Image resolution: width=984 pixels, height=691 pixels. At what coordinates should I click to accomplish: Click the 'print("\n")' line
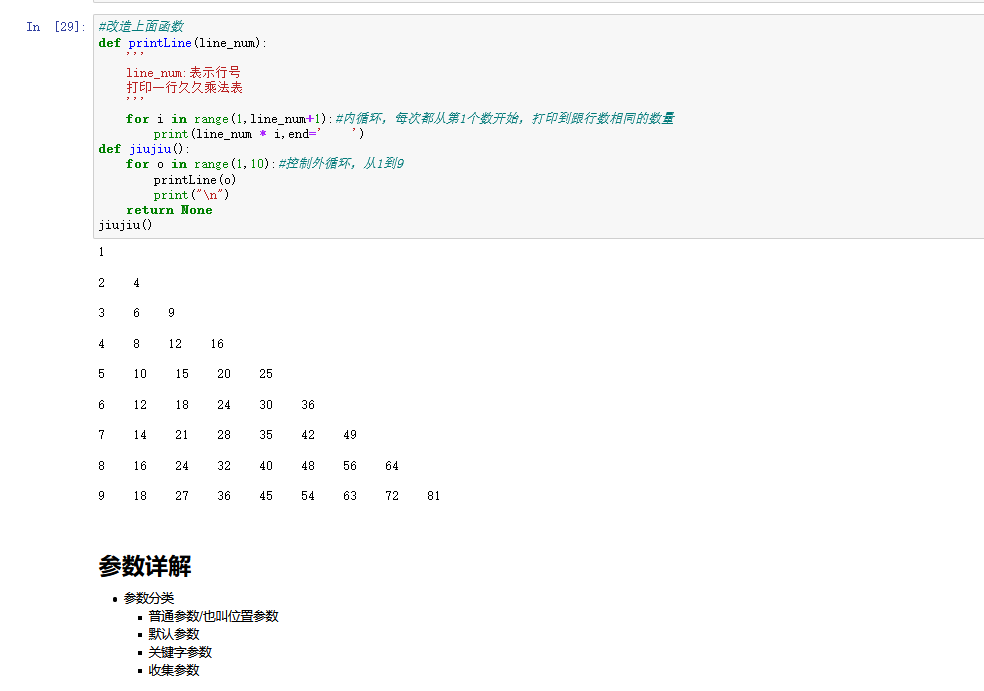pos(191,195)
